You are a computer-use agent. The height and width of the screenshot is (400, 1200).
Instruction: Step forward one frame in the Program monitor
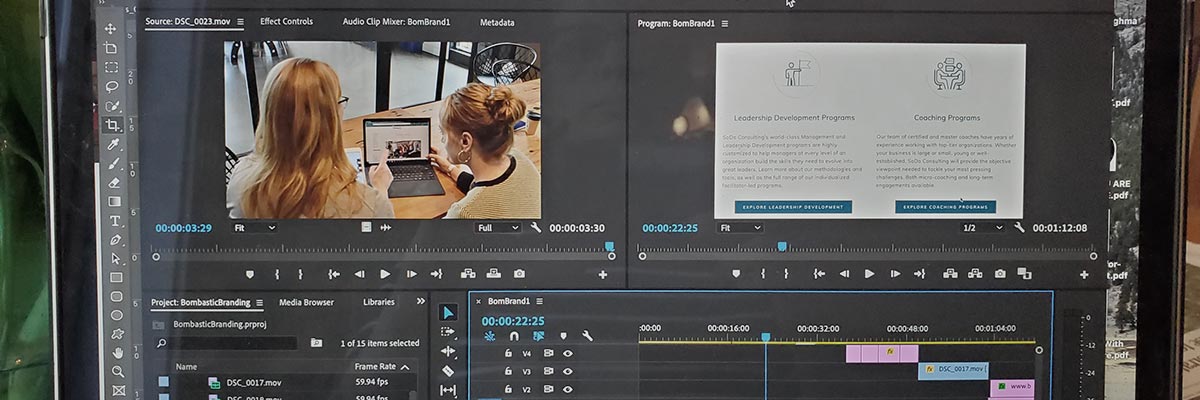pyautogui.click(x=896, y=273)
